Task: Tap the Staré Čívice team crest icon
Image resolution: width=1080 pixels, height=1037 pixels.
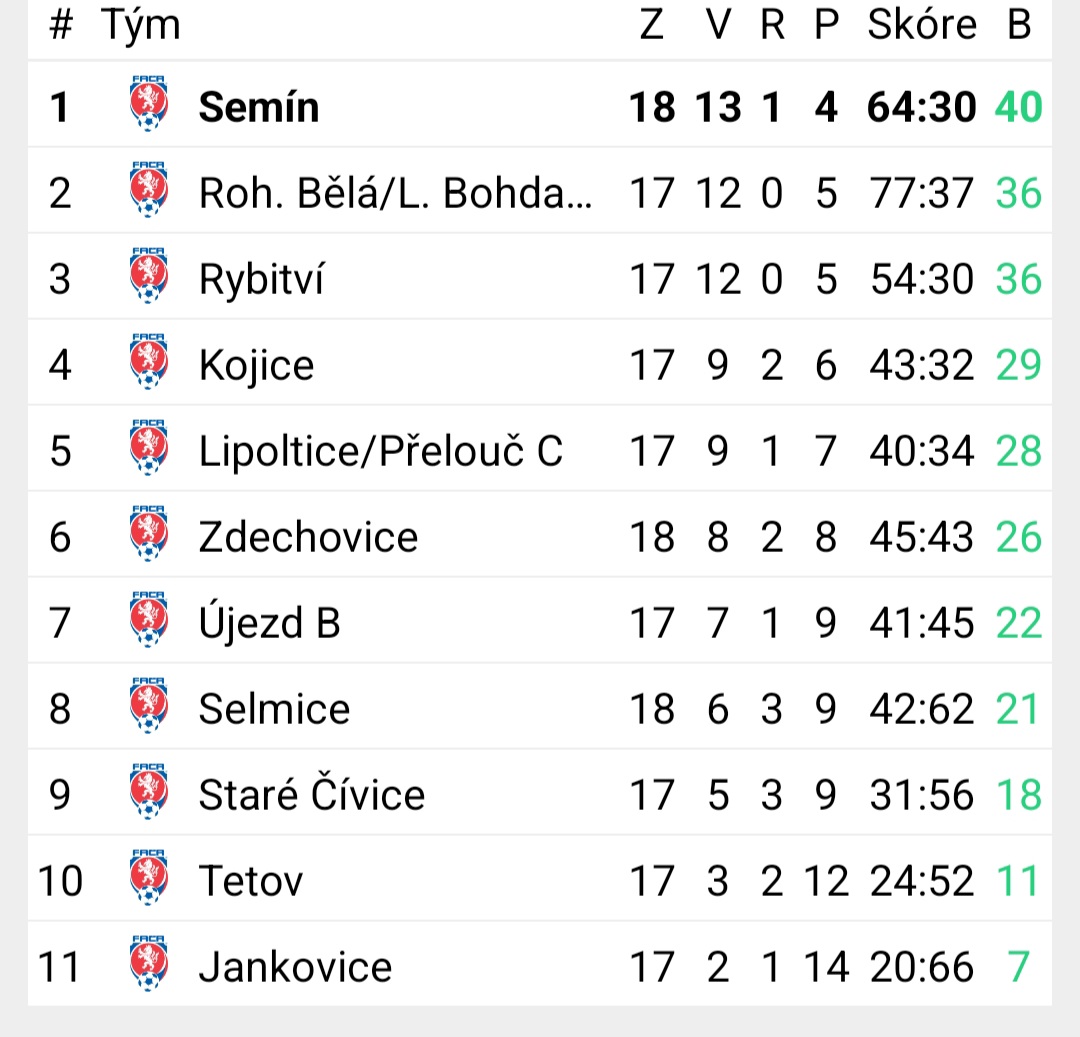Action: (x=148, y=791)
